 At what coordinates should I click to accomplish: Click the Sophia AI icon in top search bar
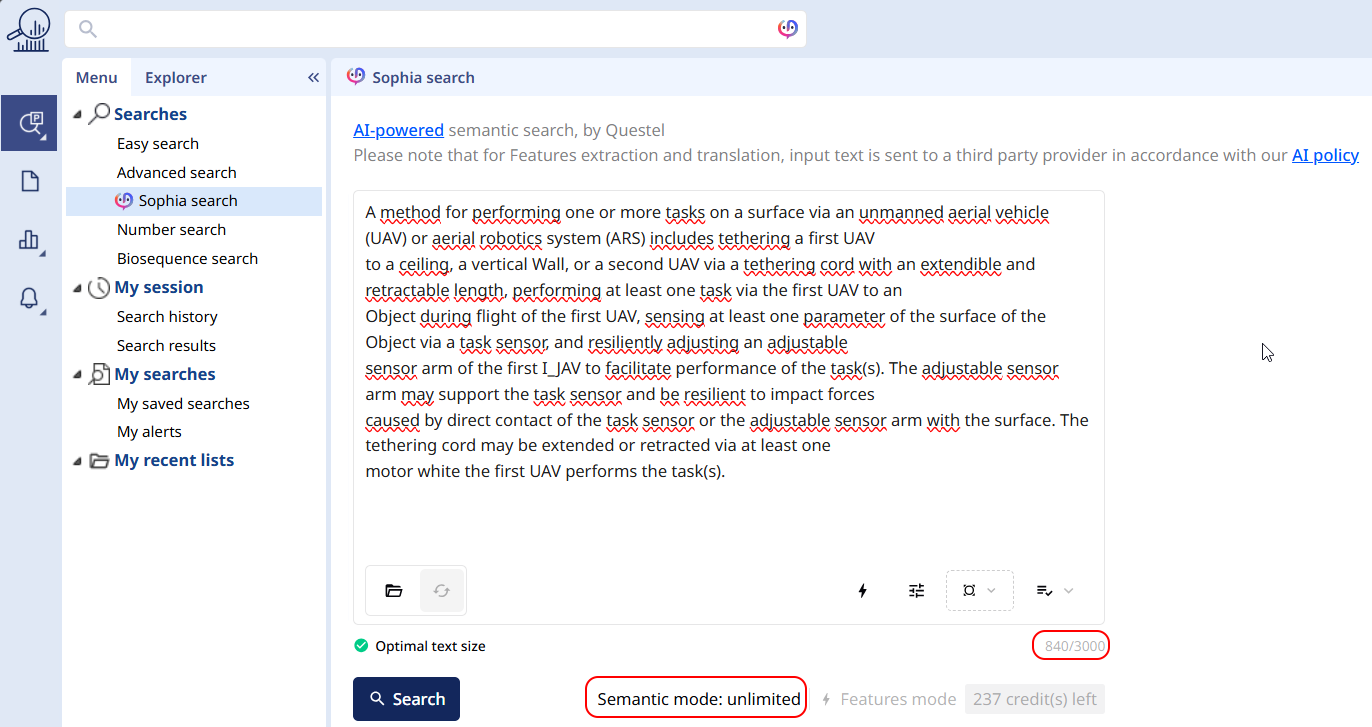point(788,29)
